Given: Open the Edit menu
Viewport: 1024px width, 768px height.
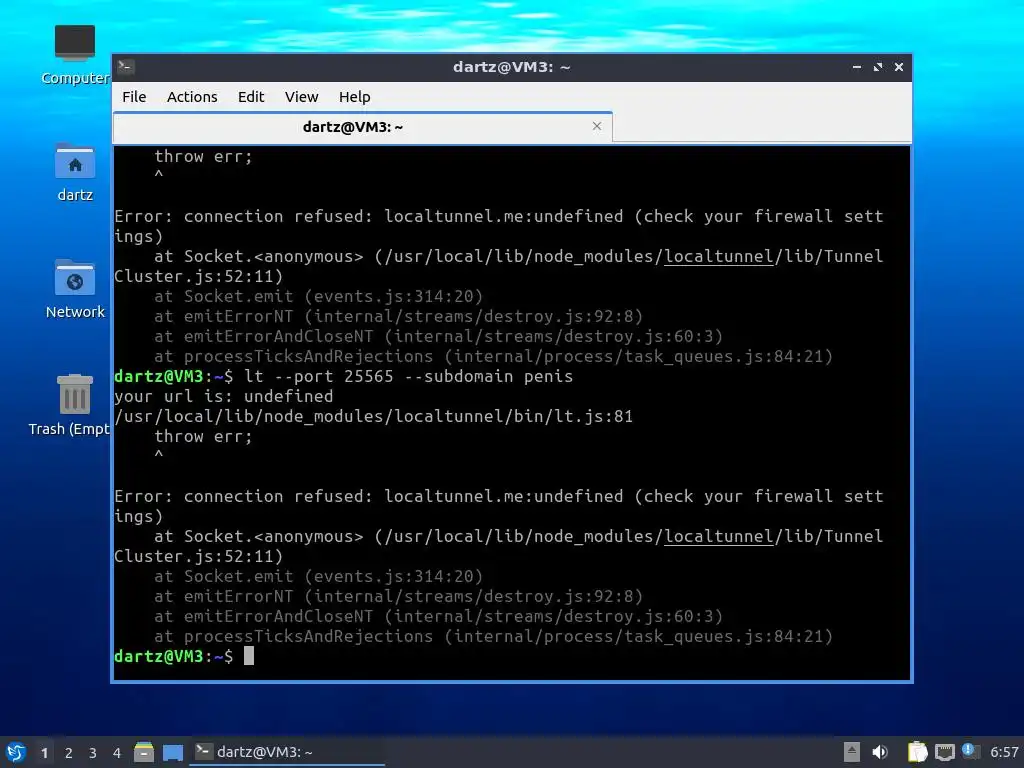Looking at the screenshot, I should (251, 97).
